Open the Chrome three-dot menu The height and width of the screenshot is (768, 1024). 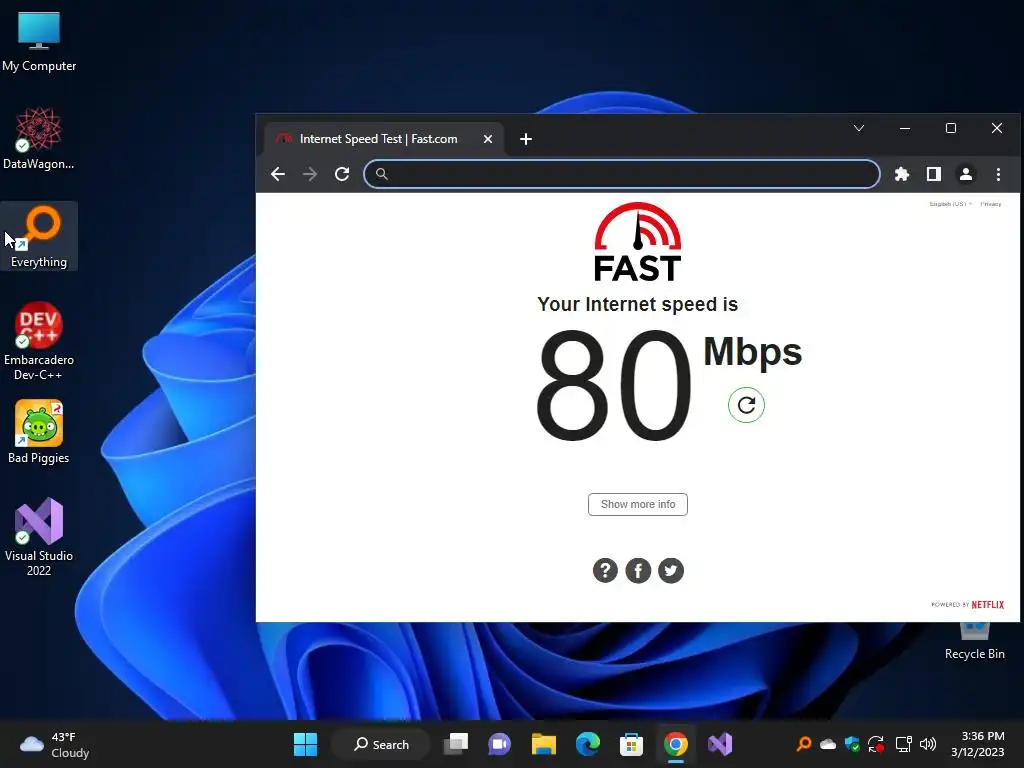pos(998,174)
